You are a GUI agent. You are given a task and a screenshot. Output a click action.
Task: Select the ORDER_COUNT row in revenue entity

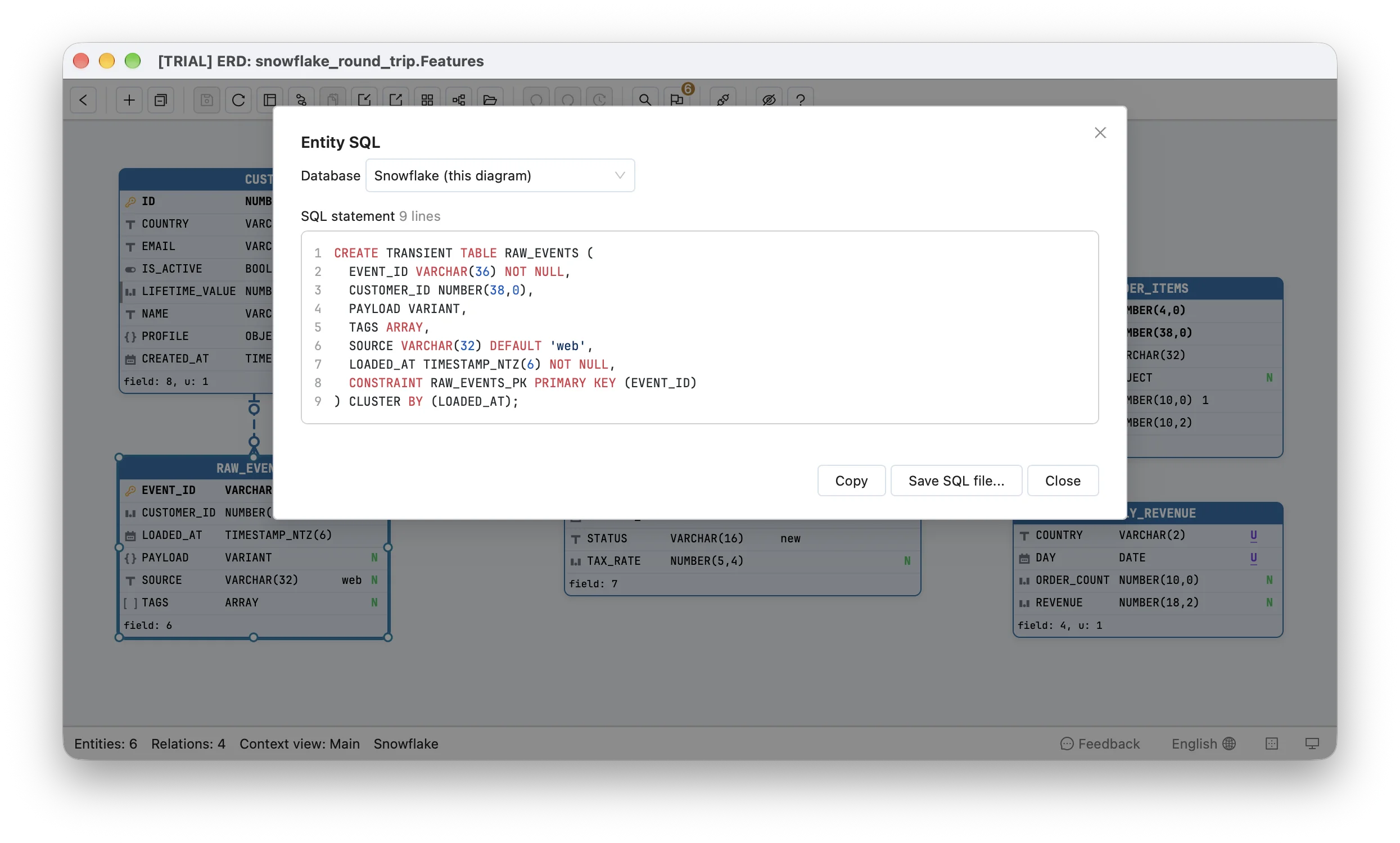pyautogui.click(x=1148, y=580)
